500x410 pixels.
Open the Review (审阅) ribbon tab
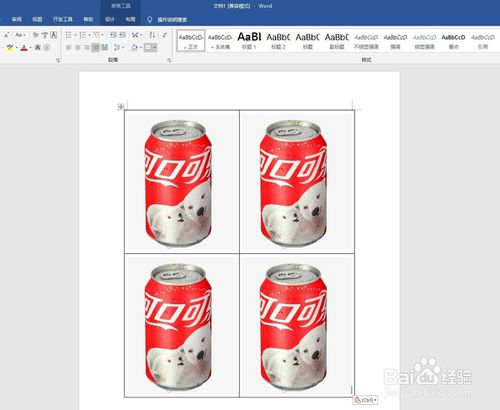tap(17, 19)
